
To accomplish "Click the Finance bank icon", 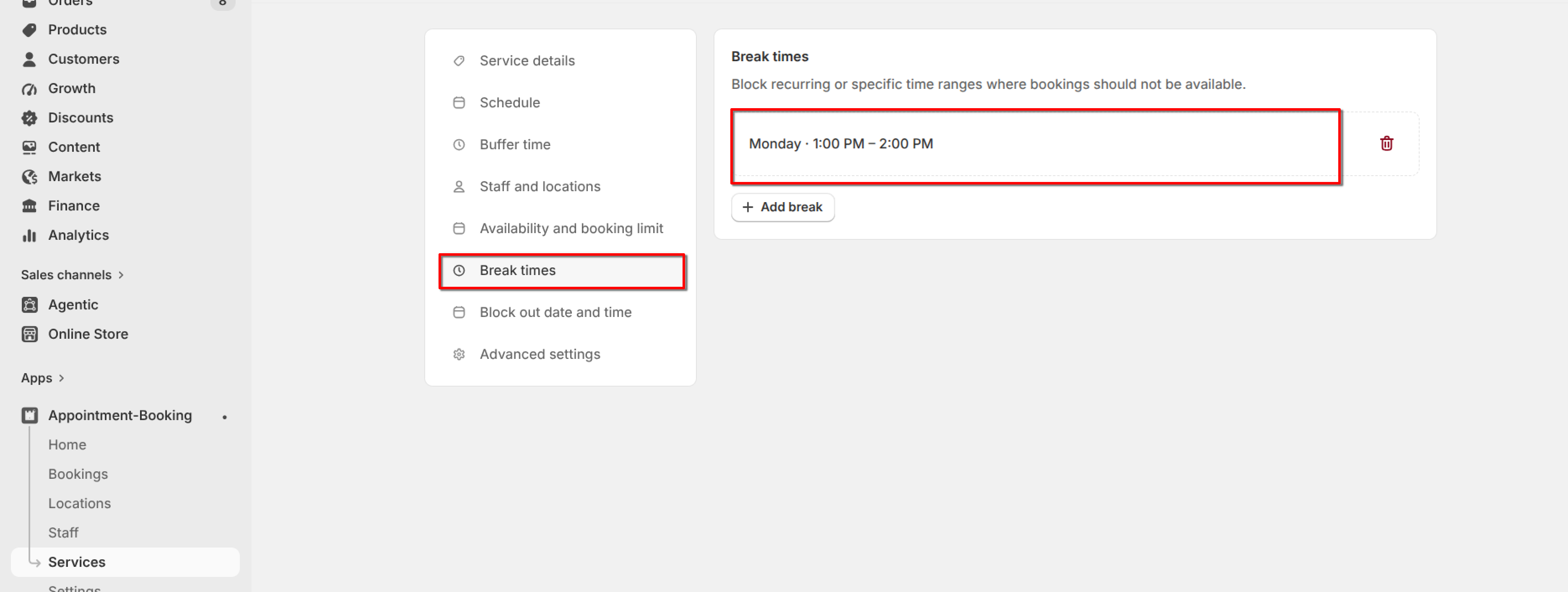I will click(x=29, y=205).
